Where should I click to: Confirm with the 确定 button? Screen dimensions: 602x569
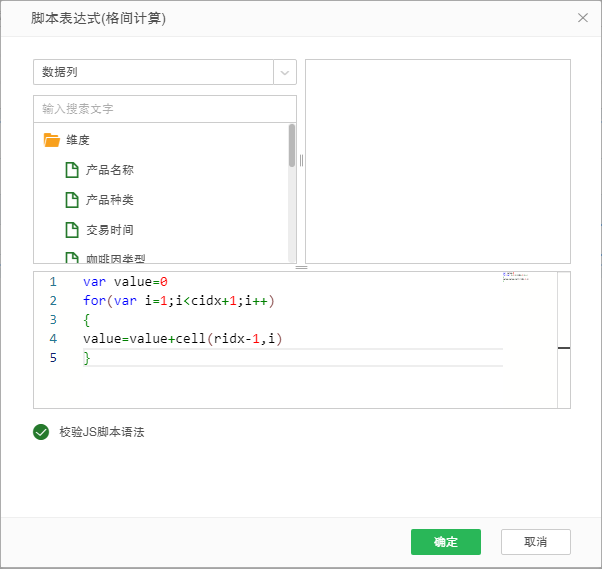click(x=445, y=542)
